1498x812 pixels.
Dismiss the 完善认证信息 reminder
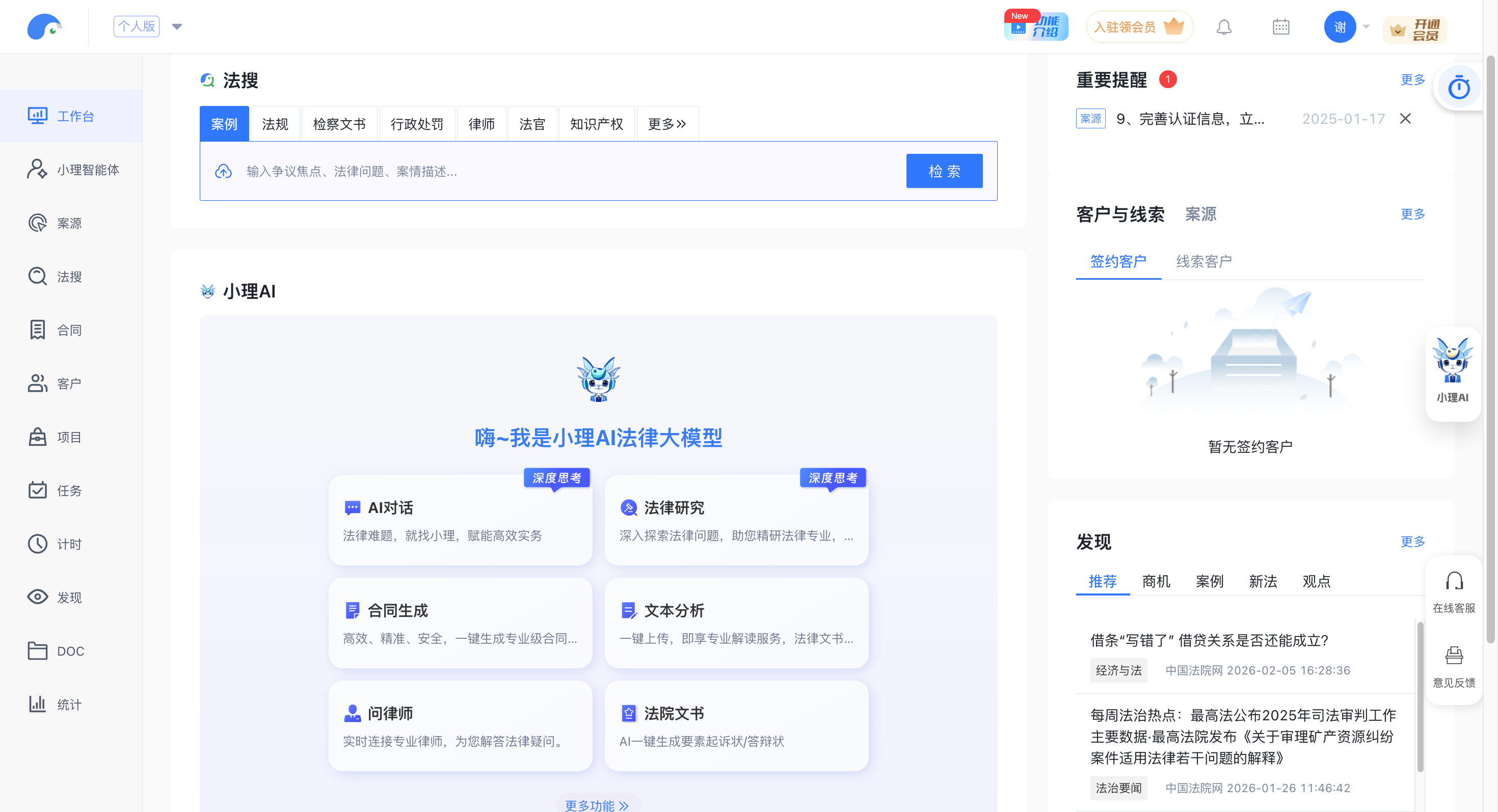click(x=1405, y=119)
